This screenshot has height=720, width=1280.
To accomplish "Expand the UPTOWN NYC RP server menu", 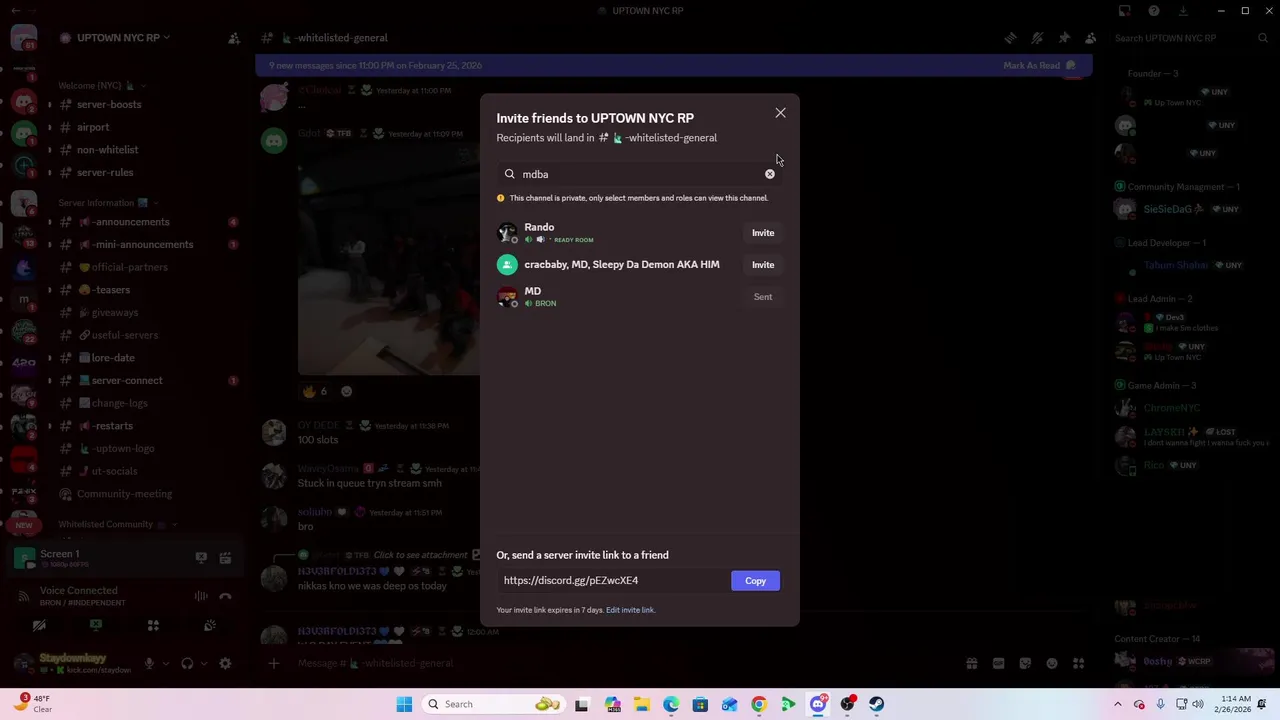I will 123,38.
